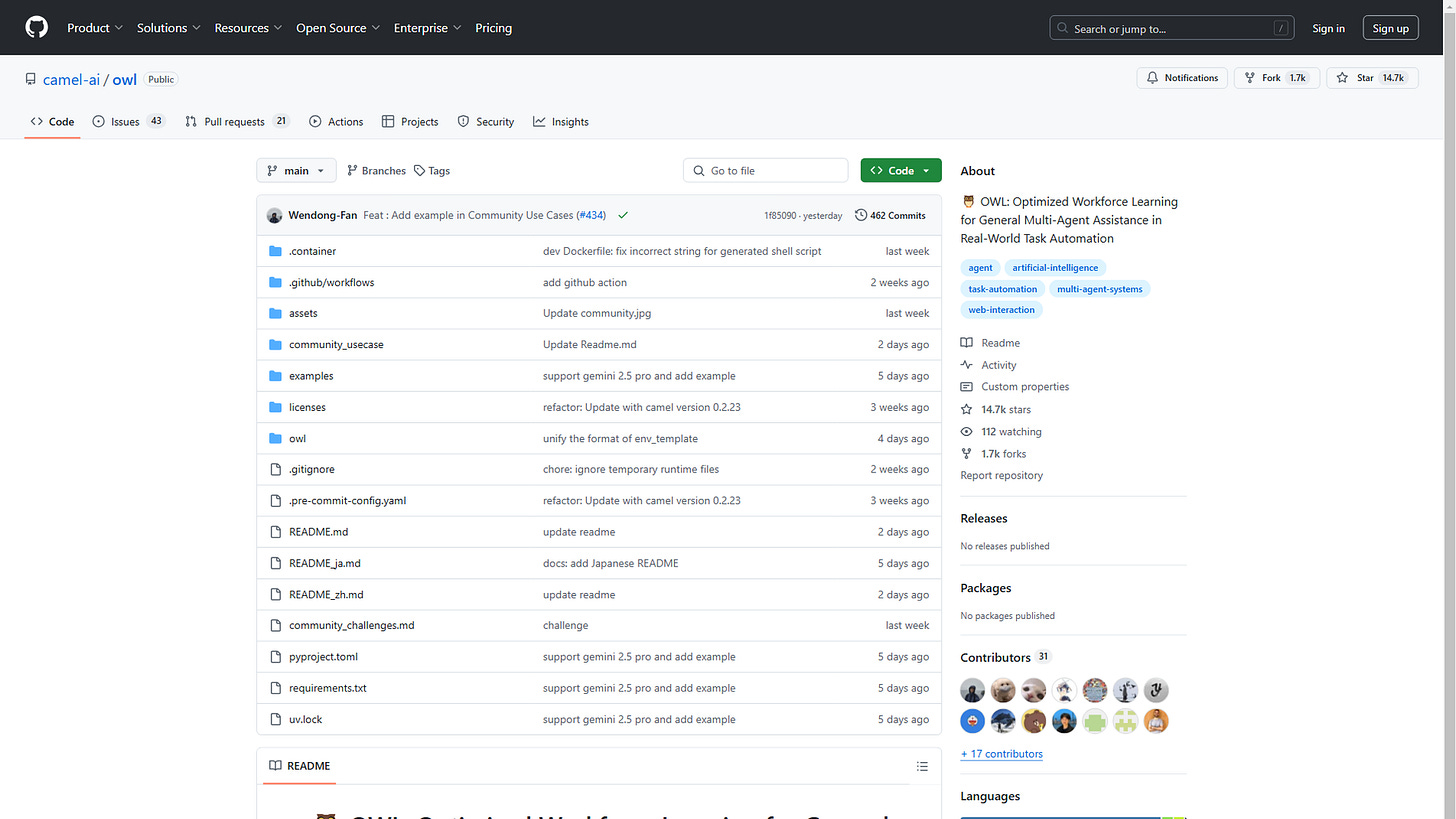The width and height of the screenshot is (1456, 819).
Task: Click the Readme book icon in About
Action: (x=967, y=343)
